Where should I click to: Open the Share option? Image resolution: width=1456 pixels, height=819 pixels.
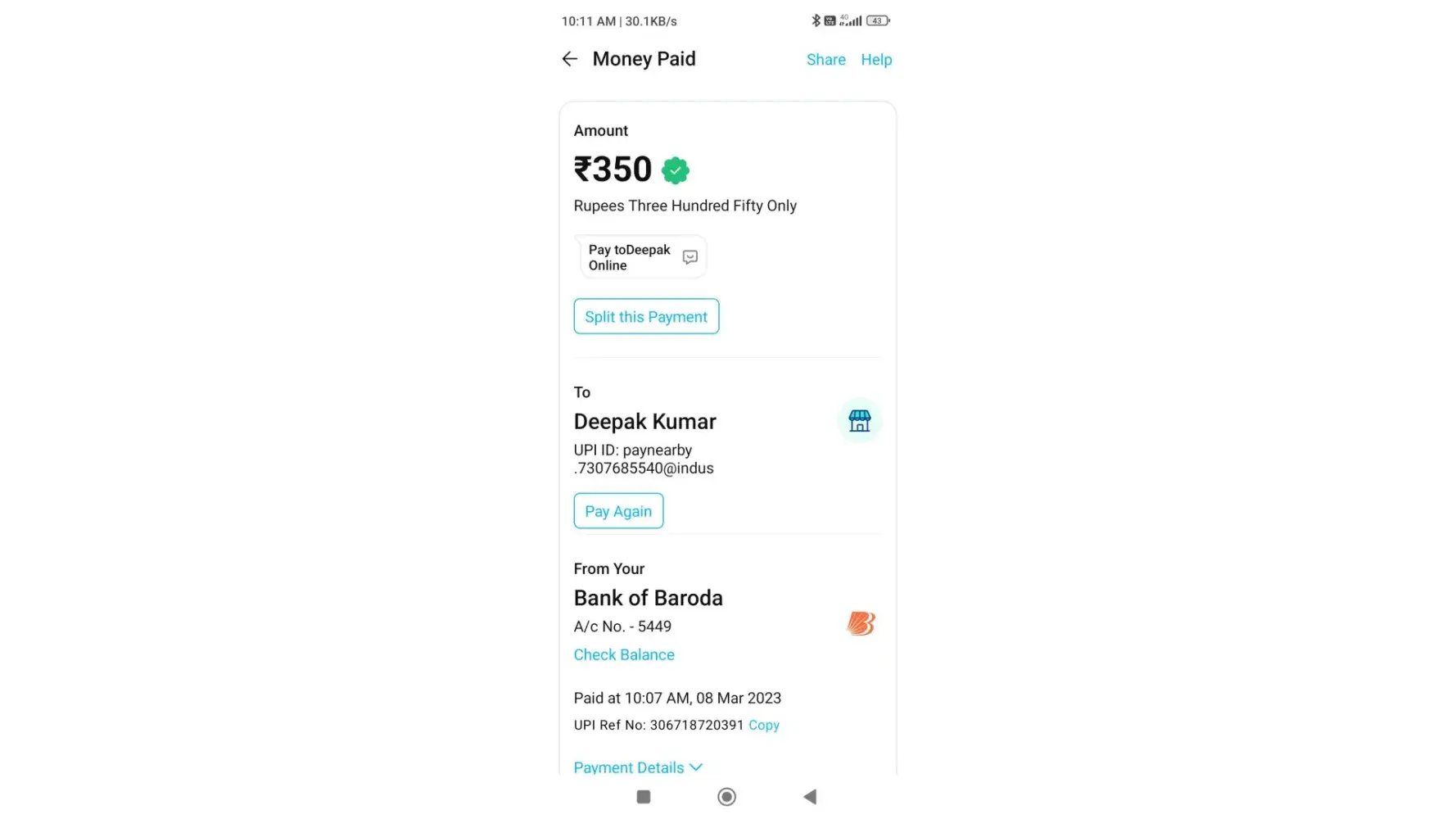click(825, 60)
